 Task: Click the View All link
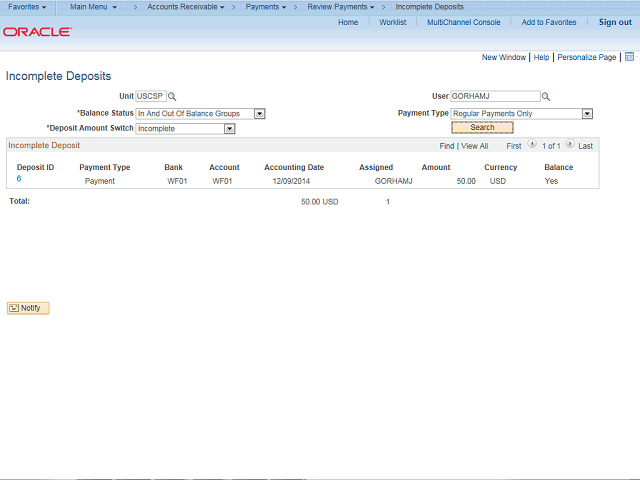474,146
